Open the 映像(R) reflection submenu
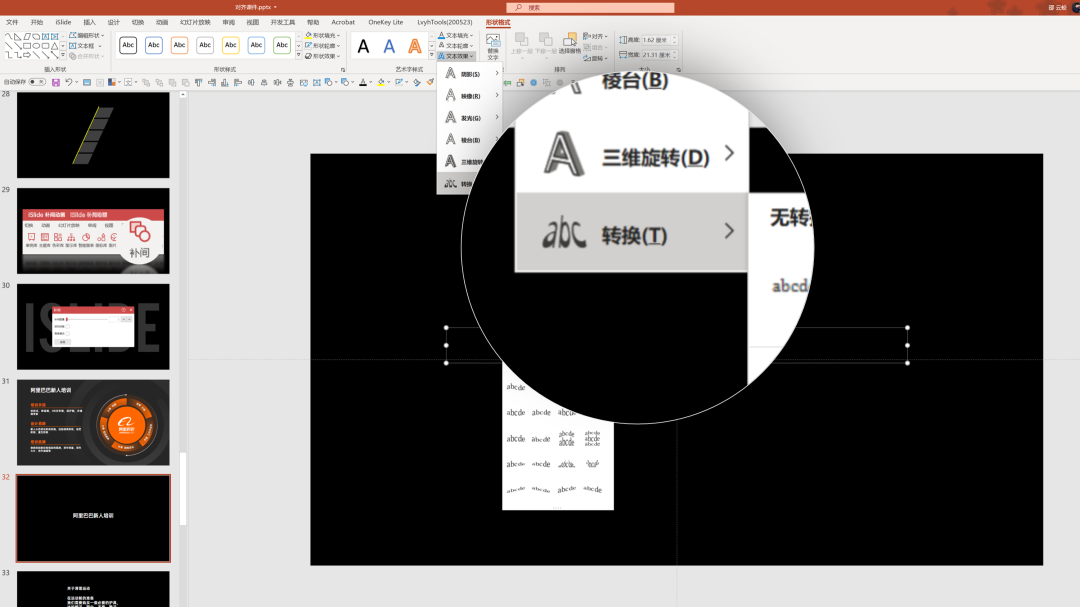This screenshot has width=1080, height=607. coord(470,96)
